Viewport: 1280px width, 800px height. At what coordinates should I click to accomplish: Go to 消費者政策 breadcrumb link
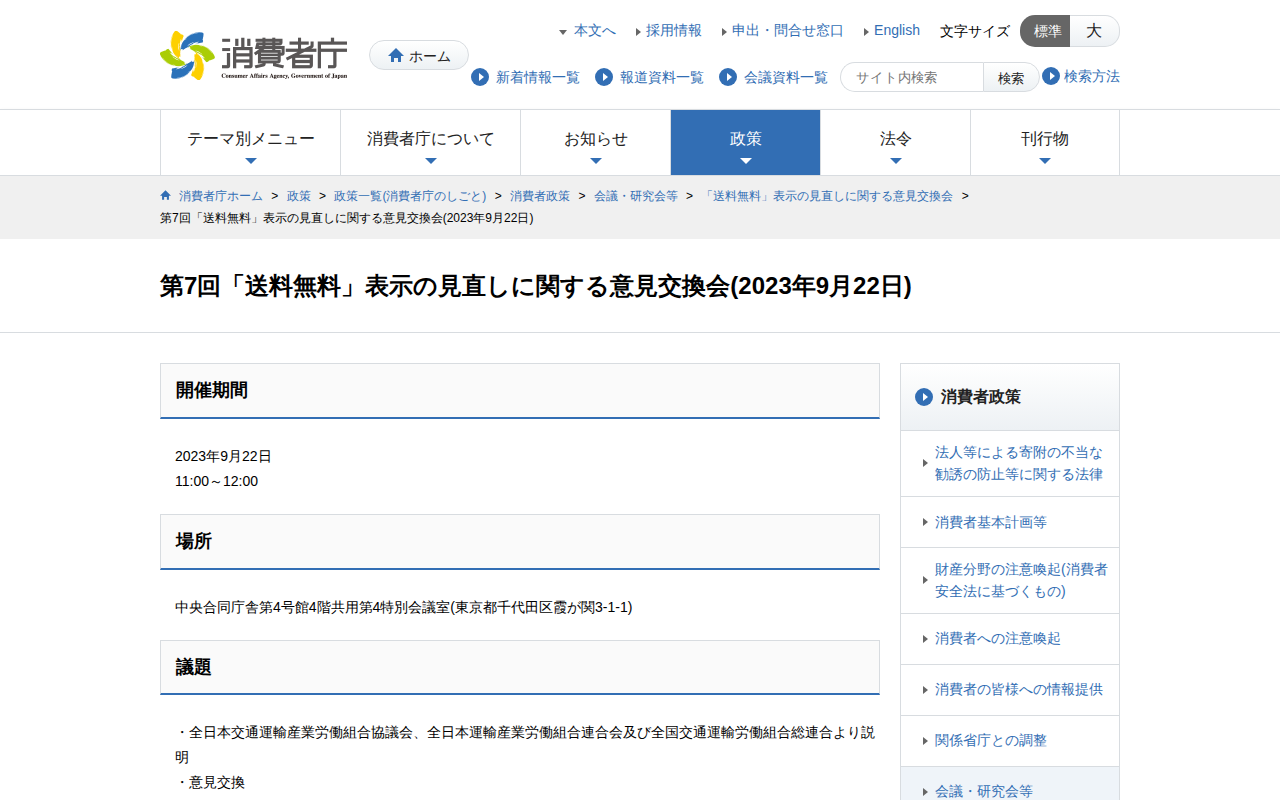click(x=540, y=196)
